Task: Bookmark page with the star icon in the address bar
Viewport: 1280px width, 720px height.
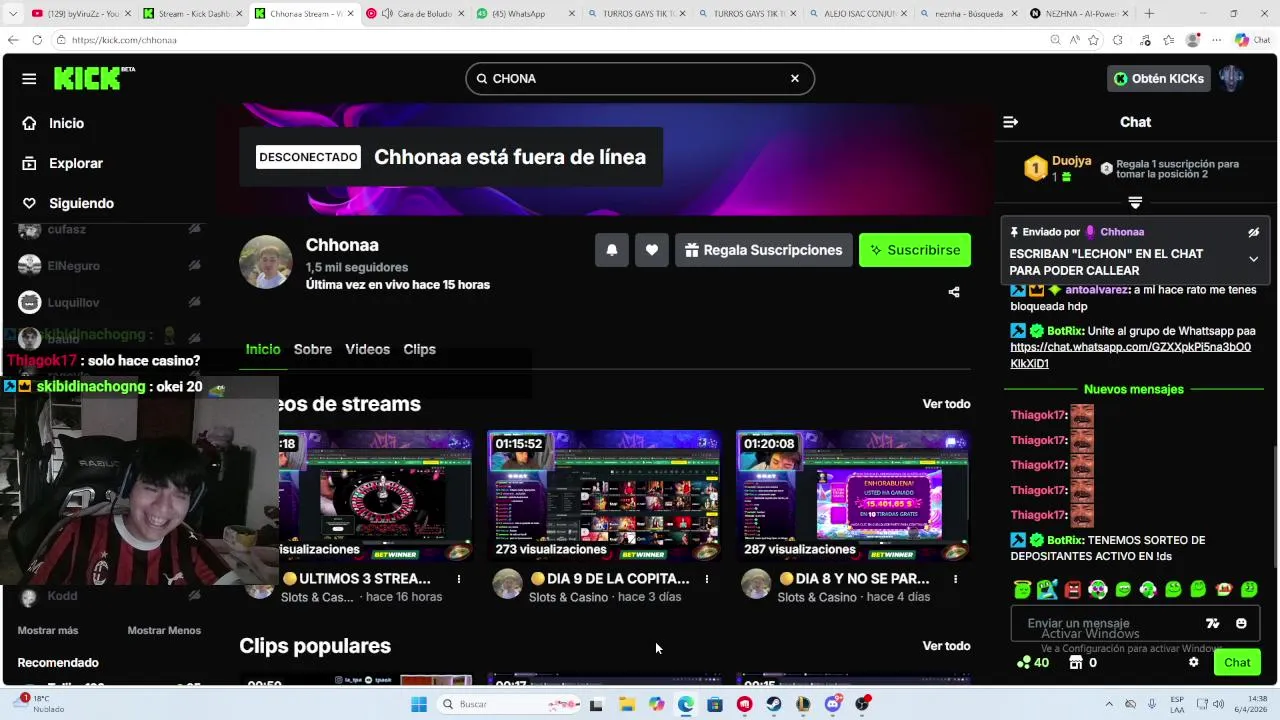Action: tap(1093, 40)
